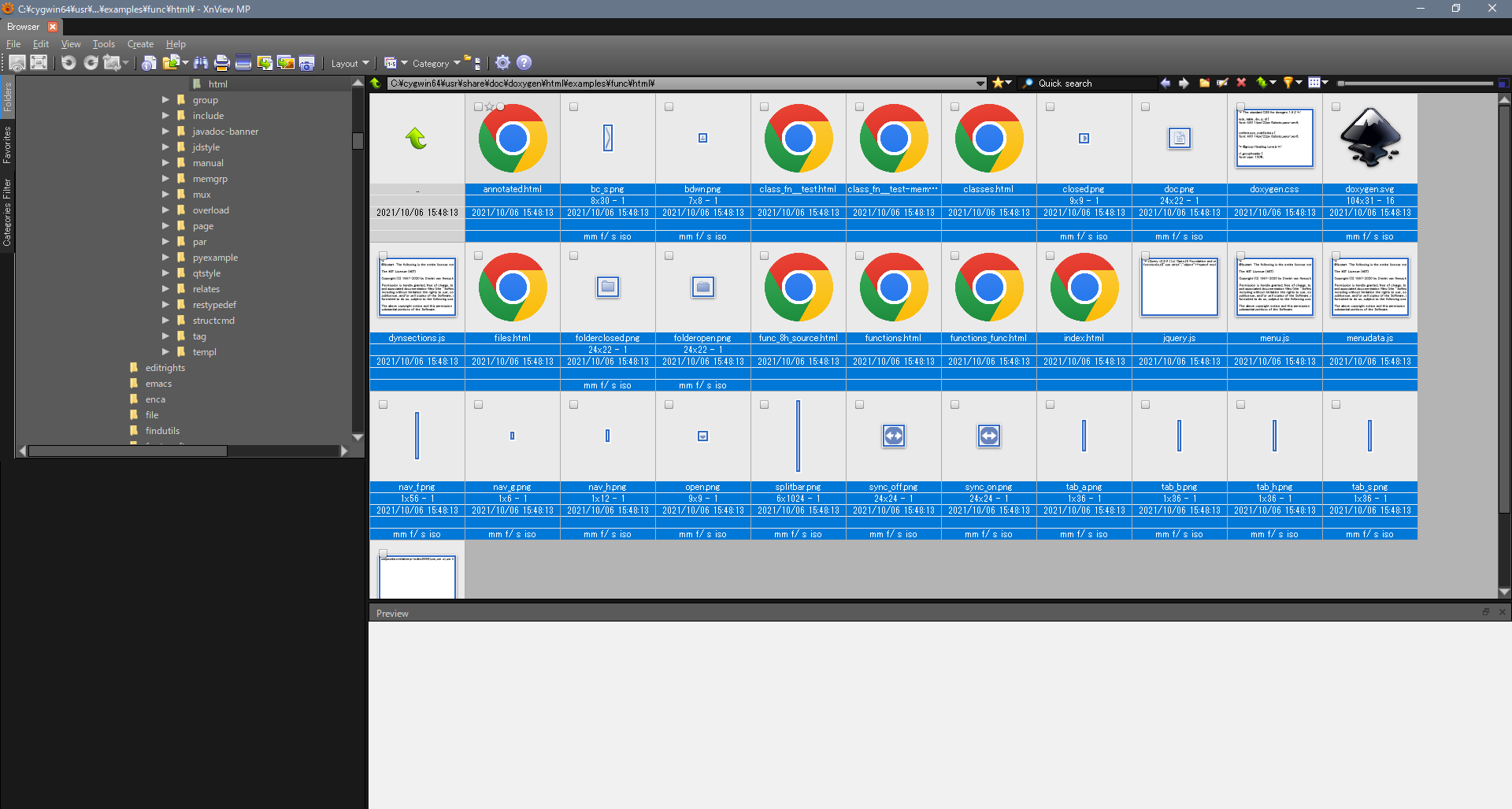Click the Fullscreen toolbar icon
This screenshot has width=1512, height=809.
coord(39,63)
